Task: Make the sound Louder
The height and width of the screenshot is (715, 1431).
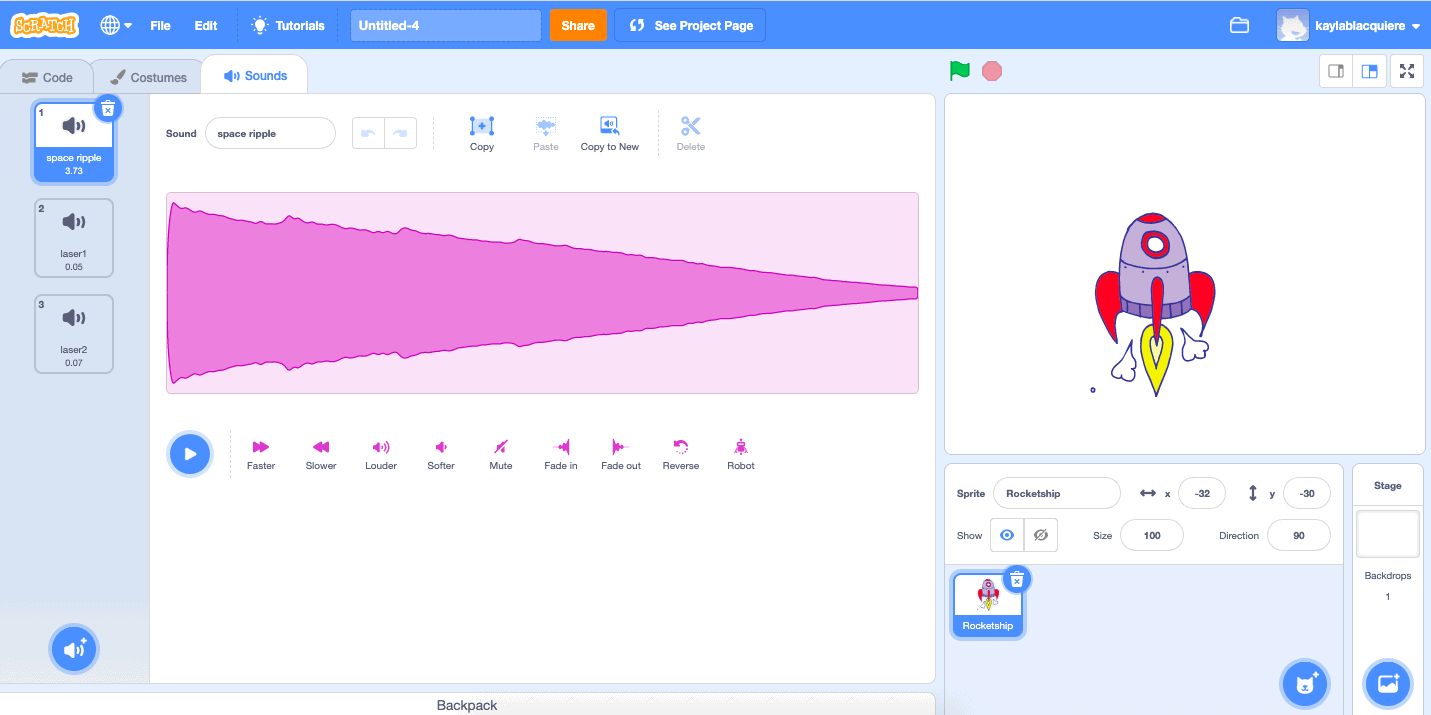Action: coord(380,452)
